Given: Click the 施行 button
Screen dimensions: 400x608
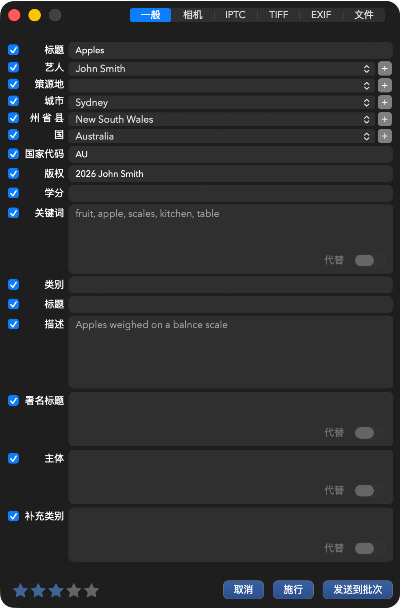Looking at the screenshot, I should [x=293, y=590].
